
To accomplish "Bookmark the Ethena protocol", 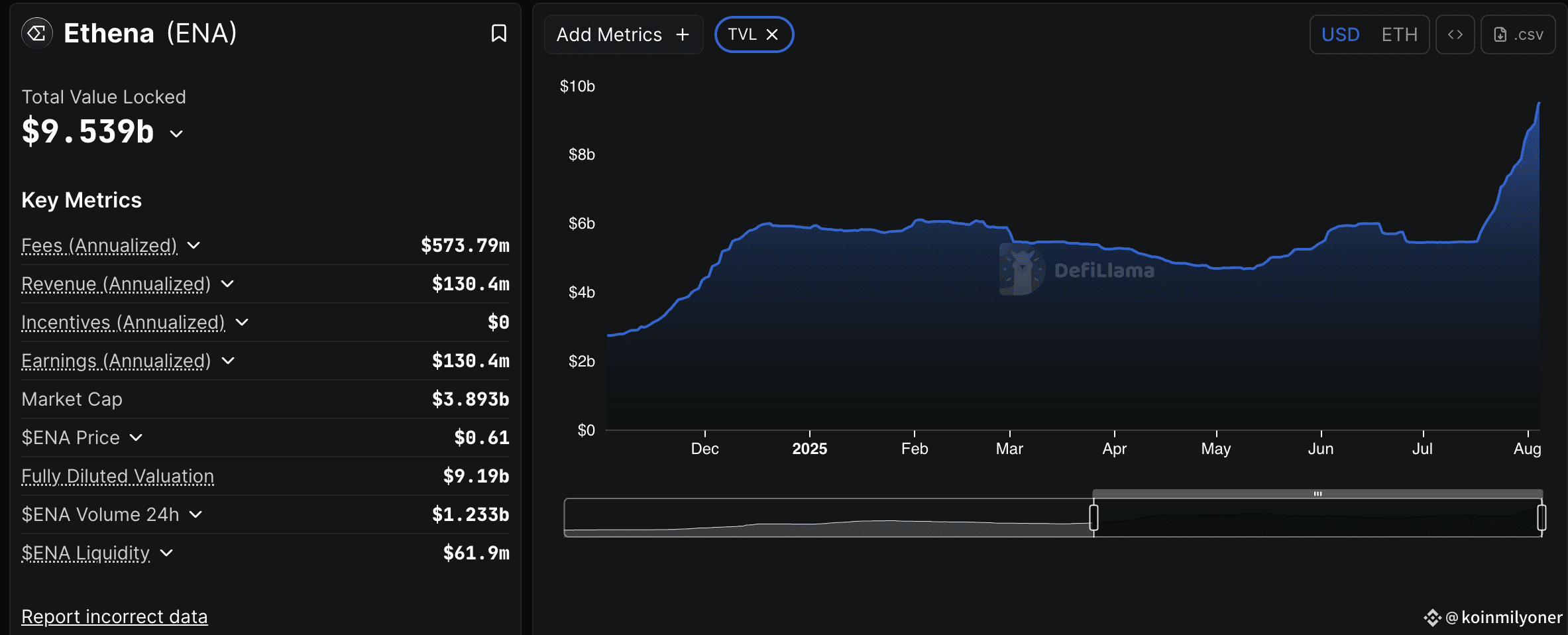I will click(x=499, y=33).
